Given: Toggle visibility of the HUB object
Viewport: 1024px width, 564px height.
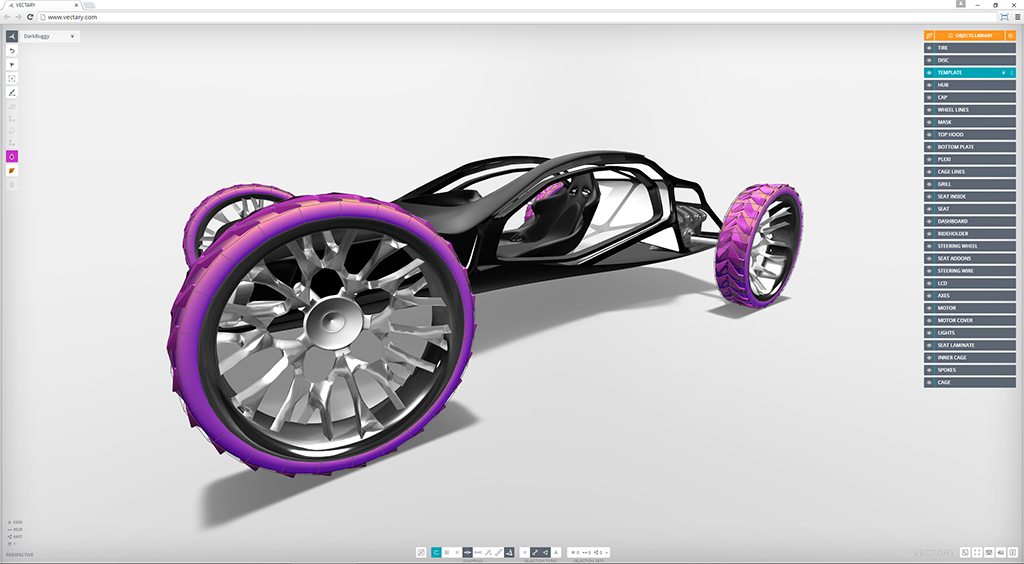Looking at the screenshot, I should pyautogui.click(x=929, y=85).
